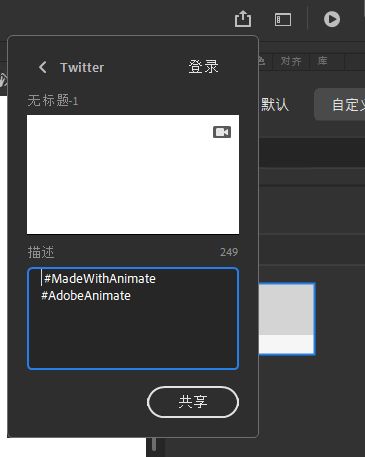
Task: Go back using the arrow beside Twitter
Action: pyautogui.click(x=43, y=67)
